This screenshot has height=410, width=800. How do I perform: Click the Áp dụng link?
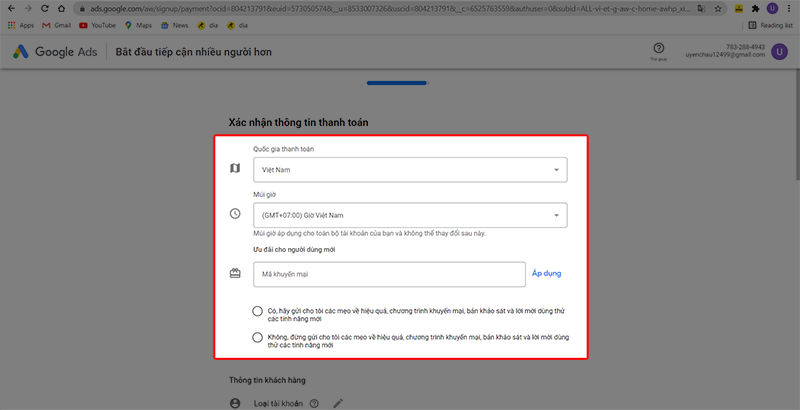pyautogui.click(x=548, y=273)
